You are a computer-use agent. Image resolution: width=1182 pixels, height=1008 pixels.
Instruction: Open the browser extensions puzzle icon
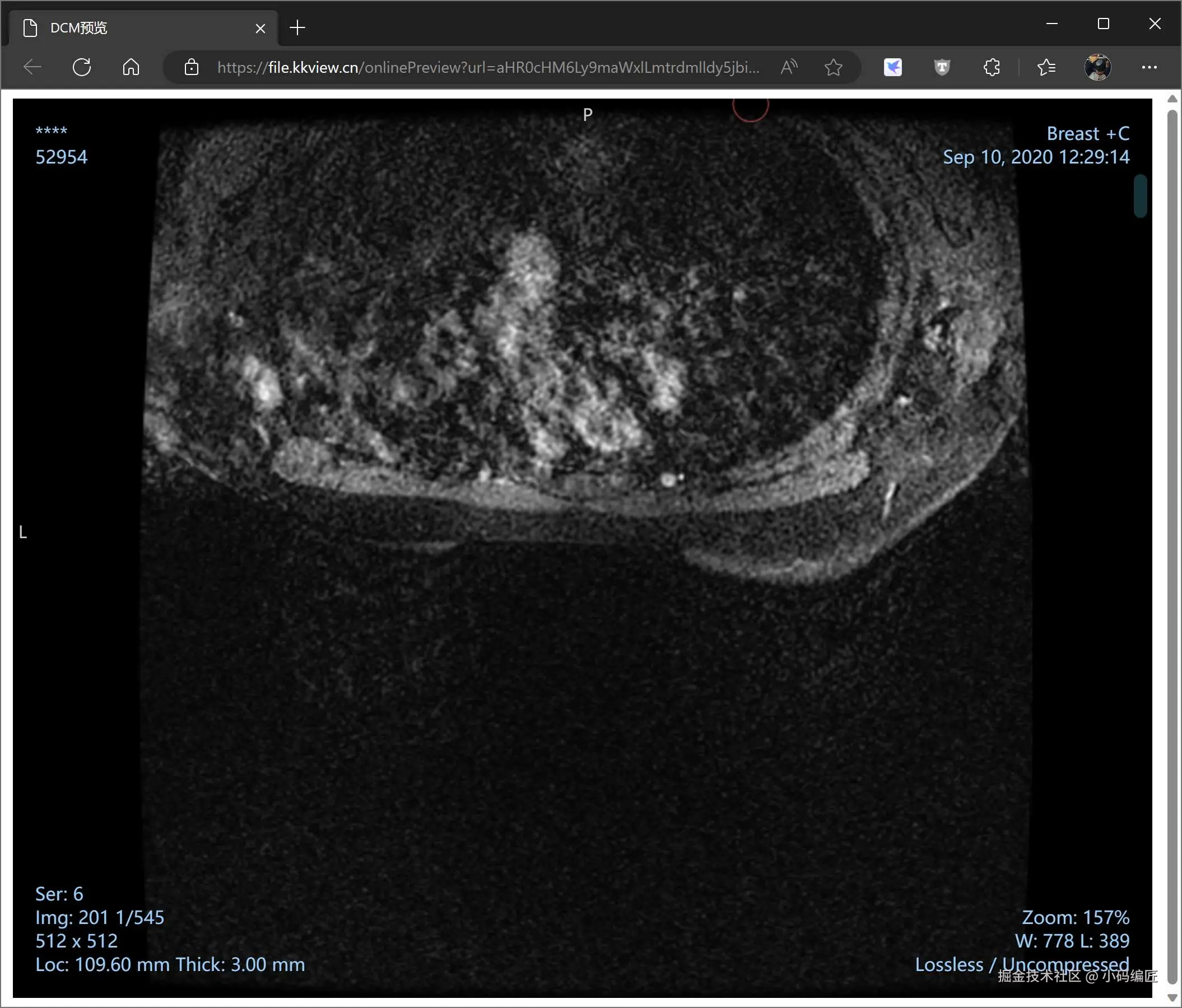coord(992,67)
